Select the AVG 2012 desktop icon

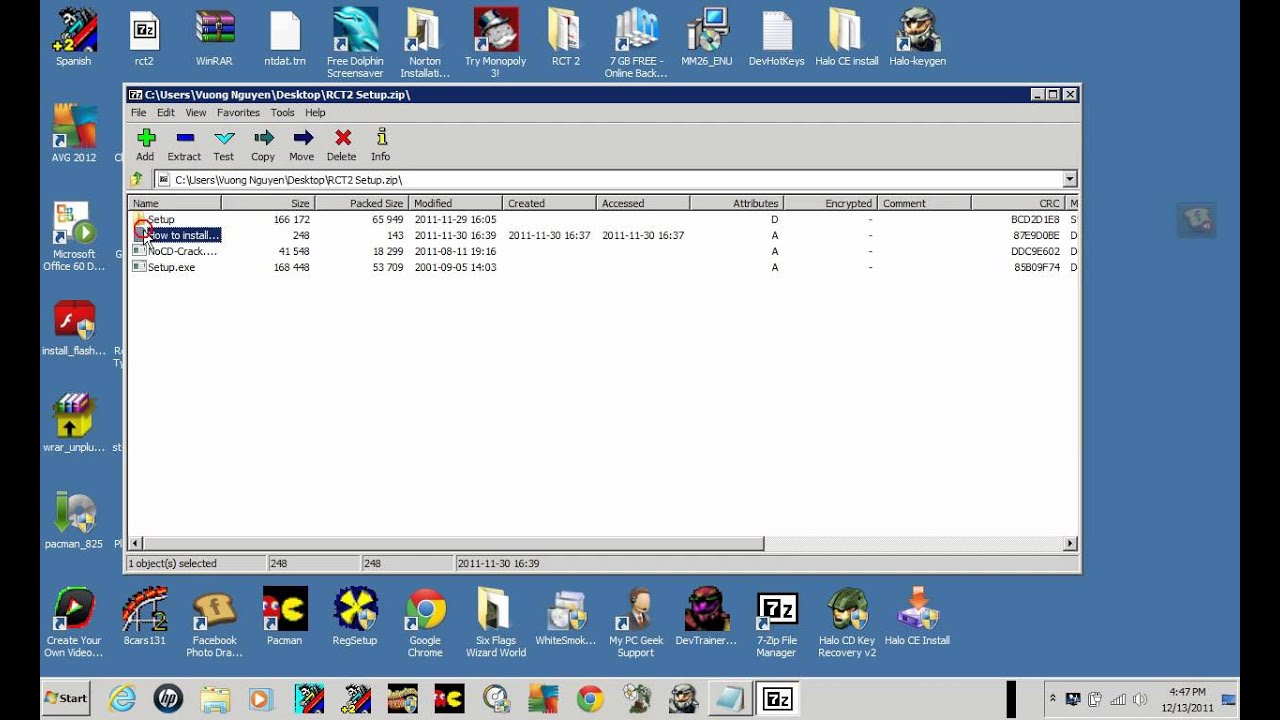click(x=74, y=134)
